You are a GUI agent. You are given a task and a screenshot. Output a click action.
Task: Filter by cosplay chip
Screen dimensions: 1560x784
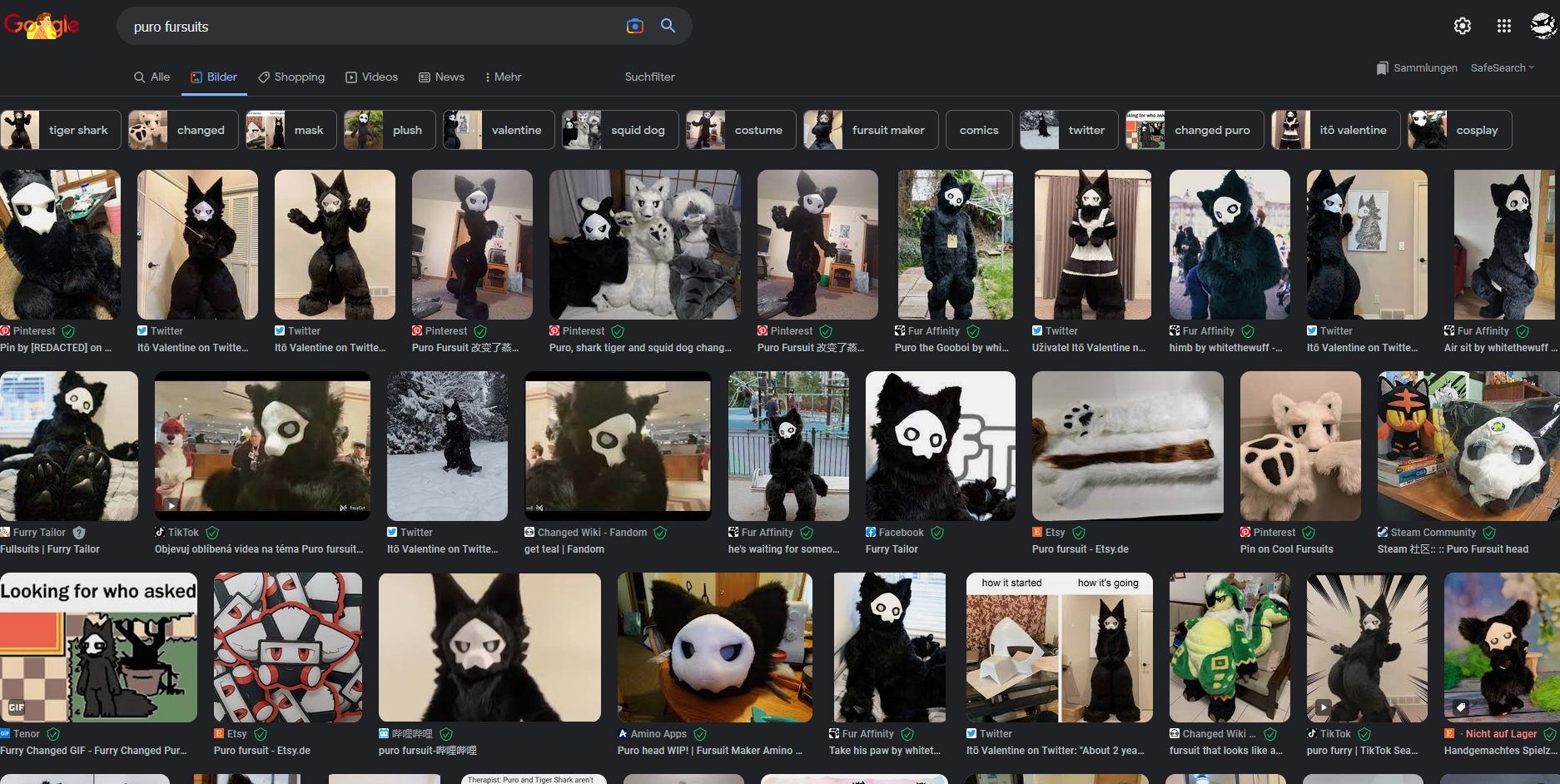1460,130
